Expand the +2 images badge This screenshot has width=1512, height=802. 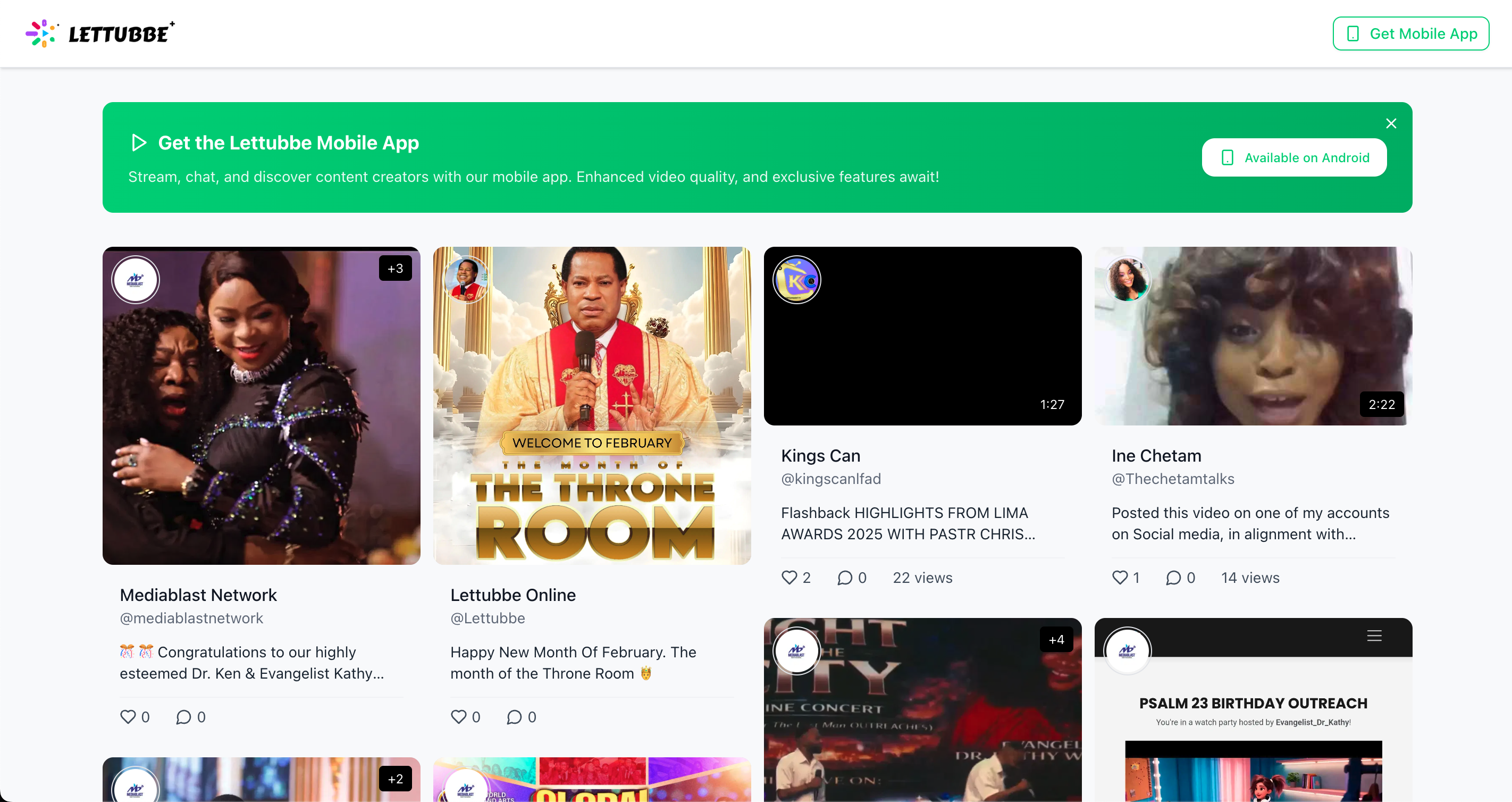click(x=395, y=779)
